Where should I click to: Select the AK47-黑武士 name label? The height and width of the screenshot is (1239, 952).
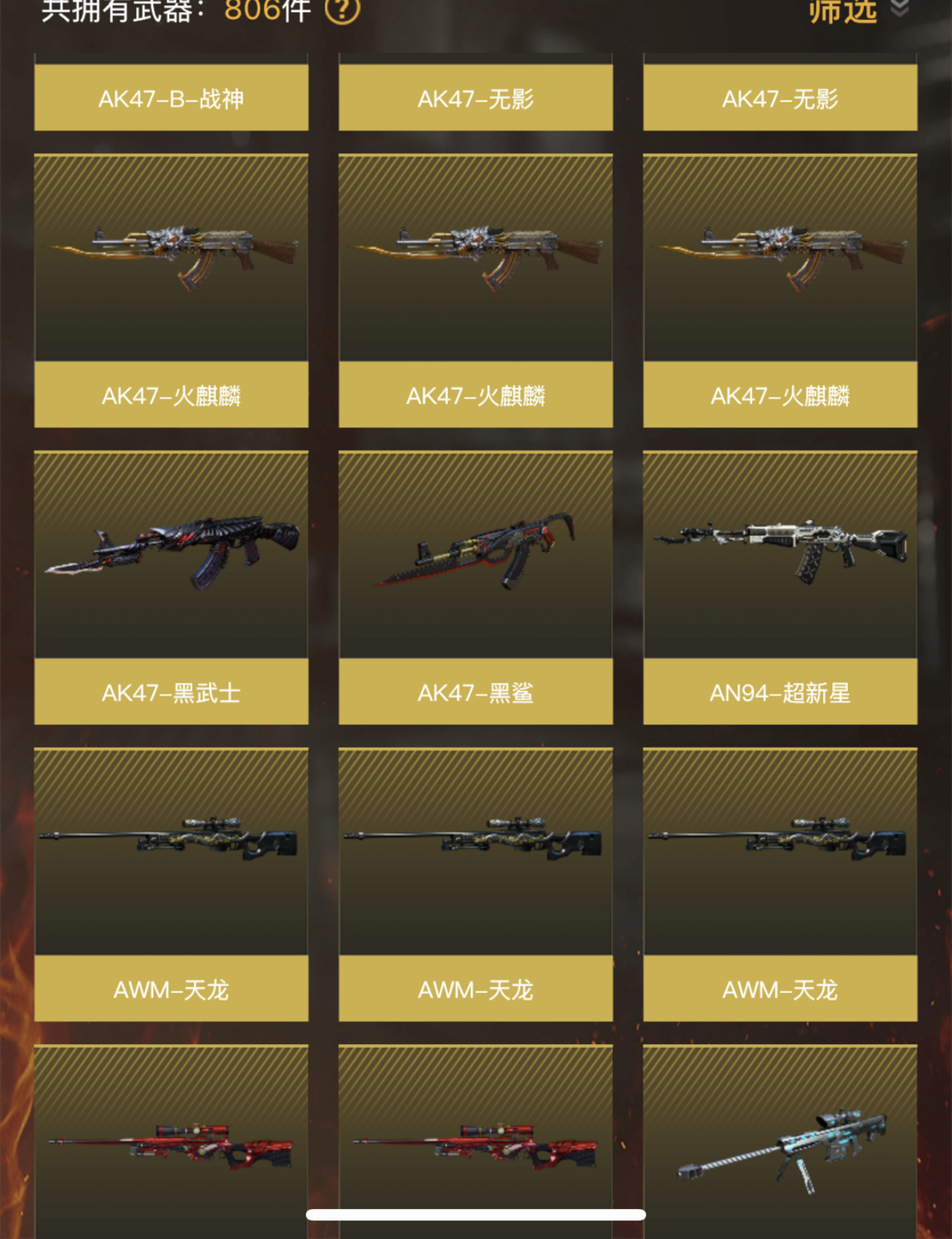click(x=171, y=692)
